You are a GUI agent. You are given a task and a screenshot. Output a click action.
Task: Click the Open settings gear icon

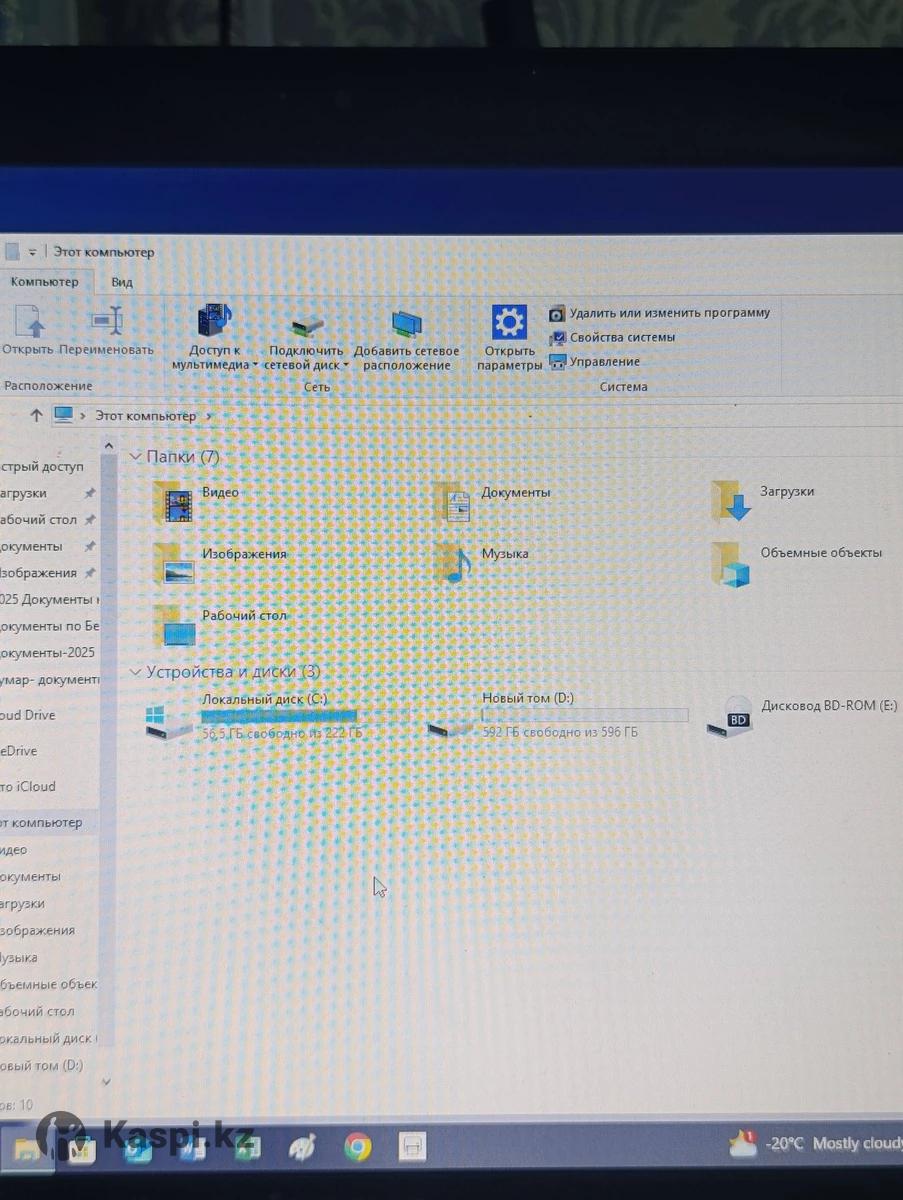click(x=509, y=323)
